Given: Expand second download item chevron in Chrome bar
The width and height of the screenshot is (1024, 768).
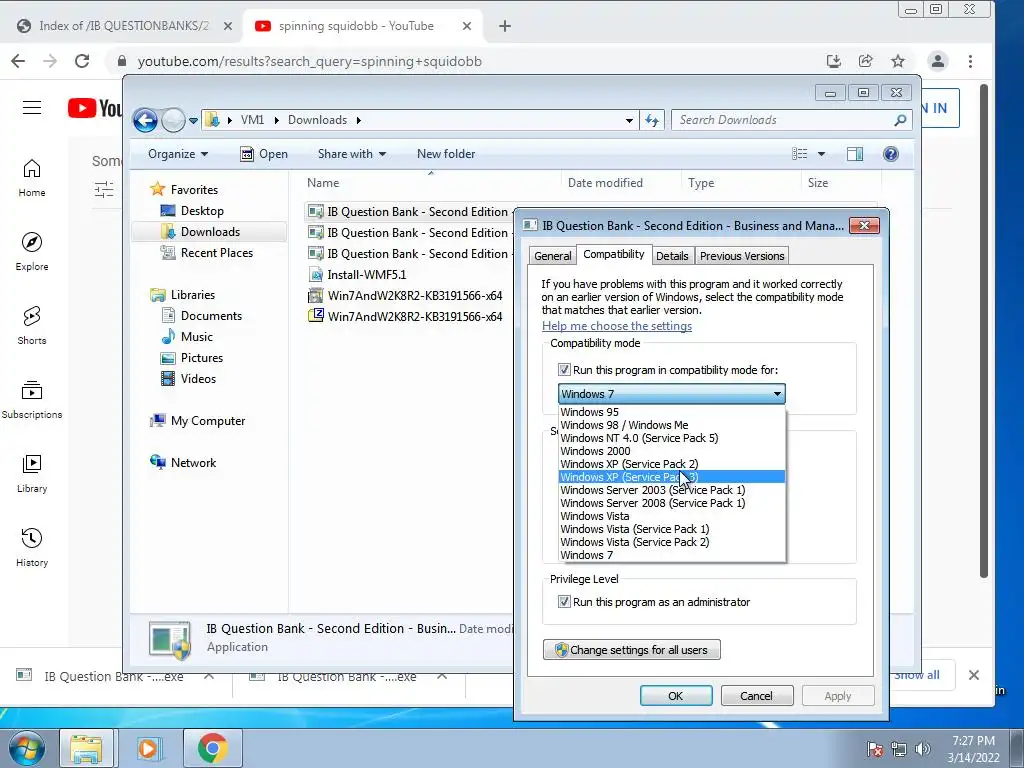Looking at the screenshot, I should tap(442, 676).
